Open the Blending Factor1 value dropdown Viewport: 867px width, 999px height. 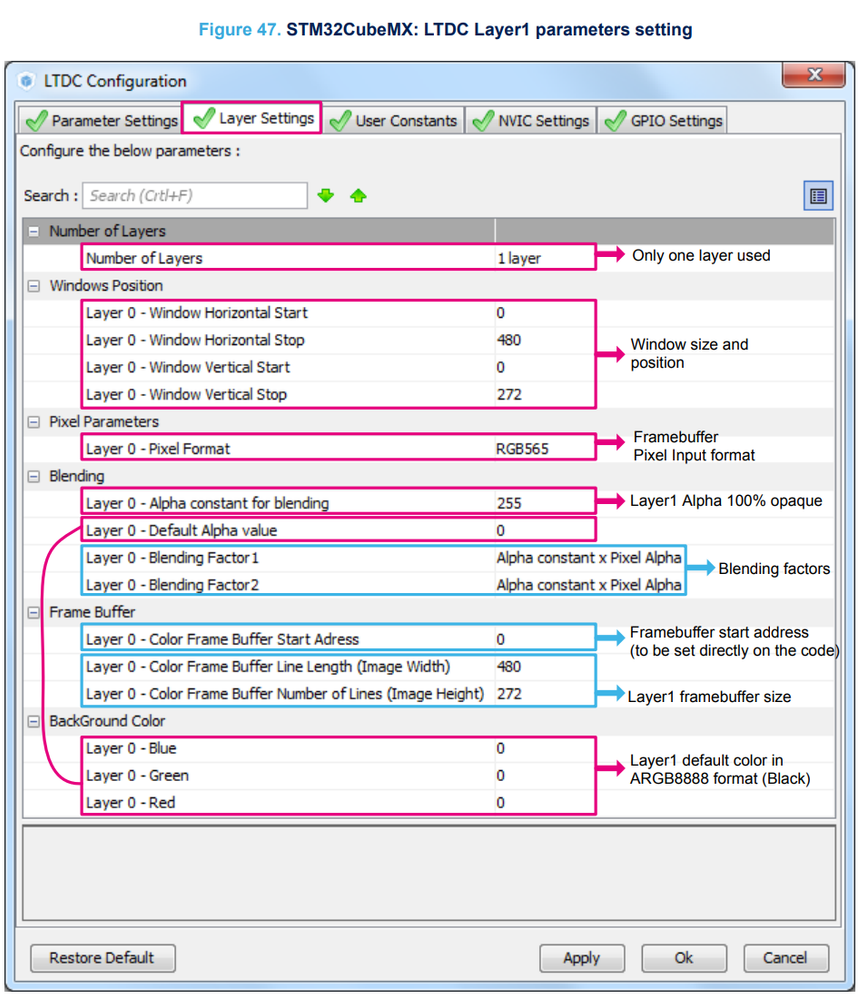click(x=589, y=557)
